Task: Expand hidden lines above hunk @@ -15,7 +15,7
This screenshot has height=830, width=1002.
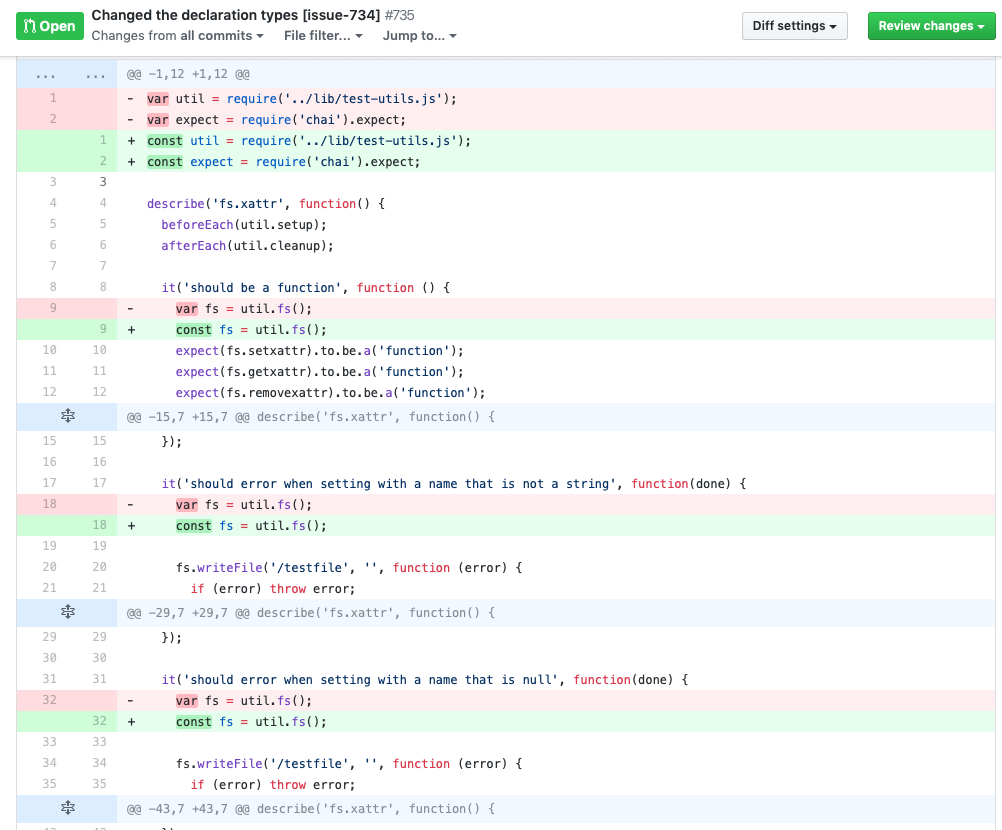Action: pyautogui.click(x=68, y=417)
